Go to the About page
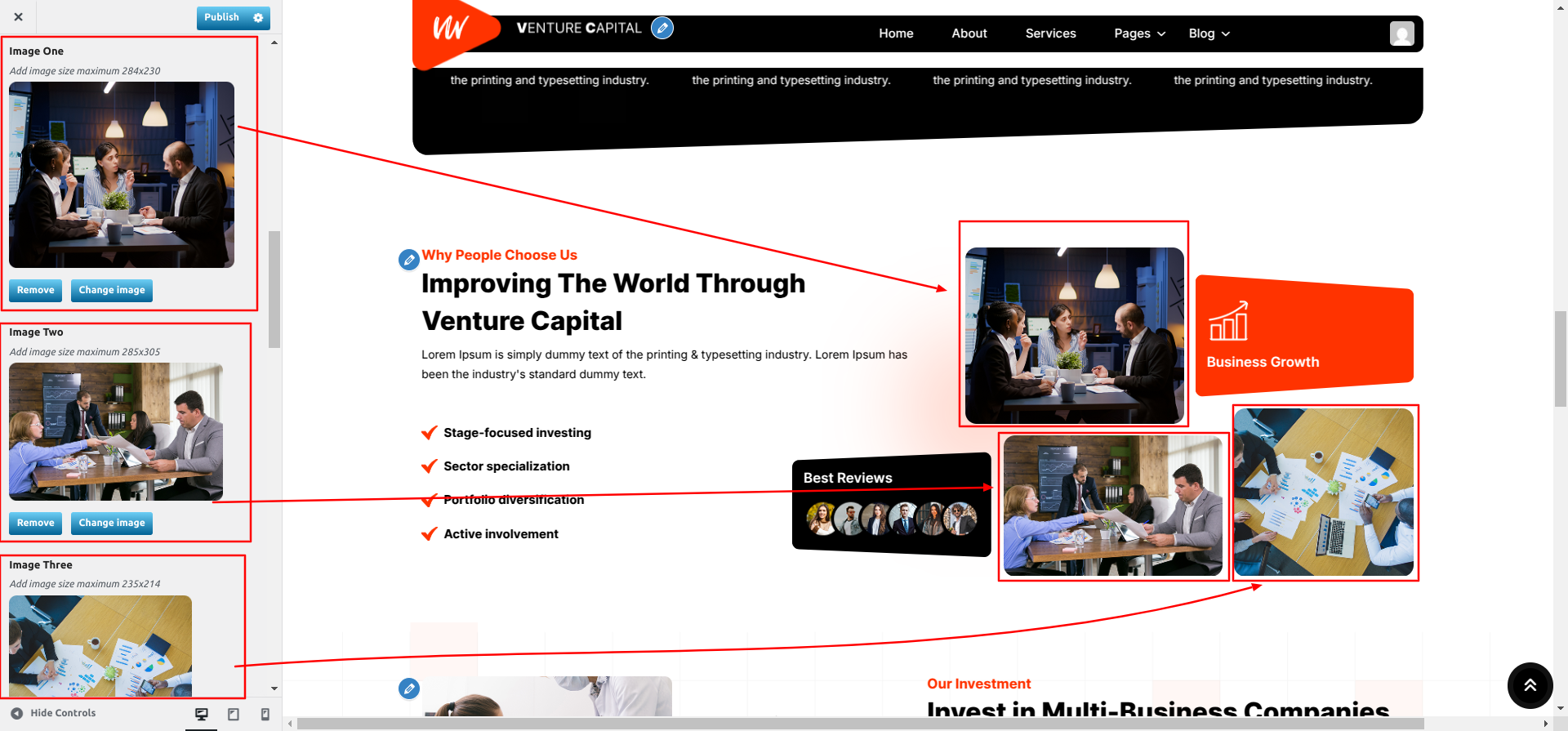Viewport: 1568px width, 731px height. pyautogui.click(x=969, y=33)
